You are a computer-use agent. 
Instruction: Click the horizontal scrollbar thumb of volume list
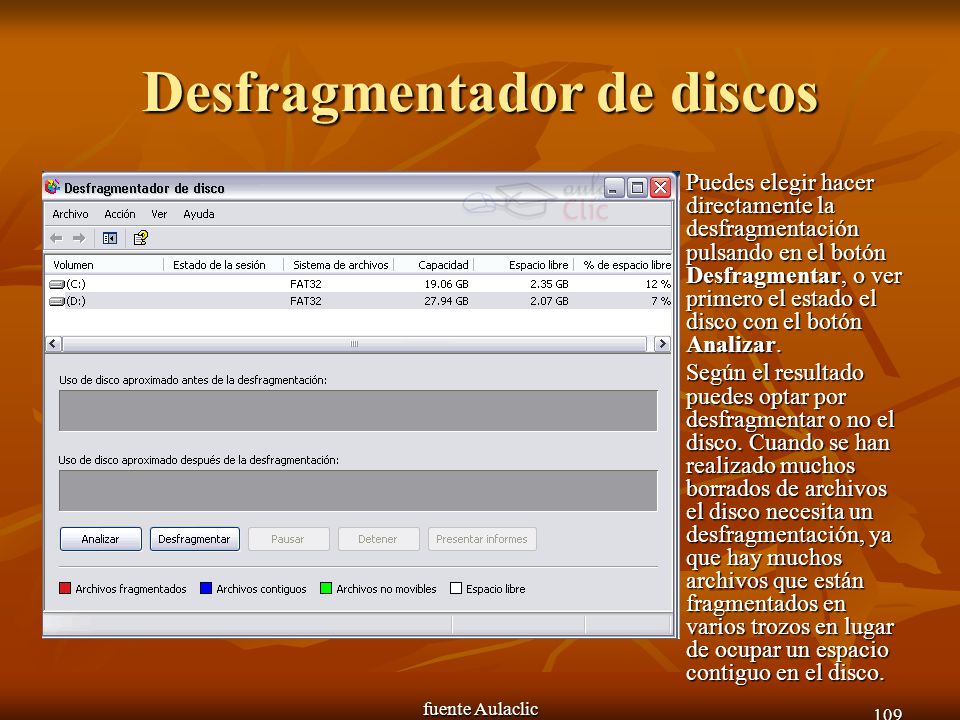[x=354, y=343]
